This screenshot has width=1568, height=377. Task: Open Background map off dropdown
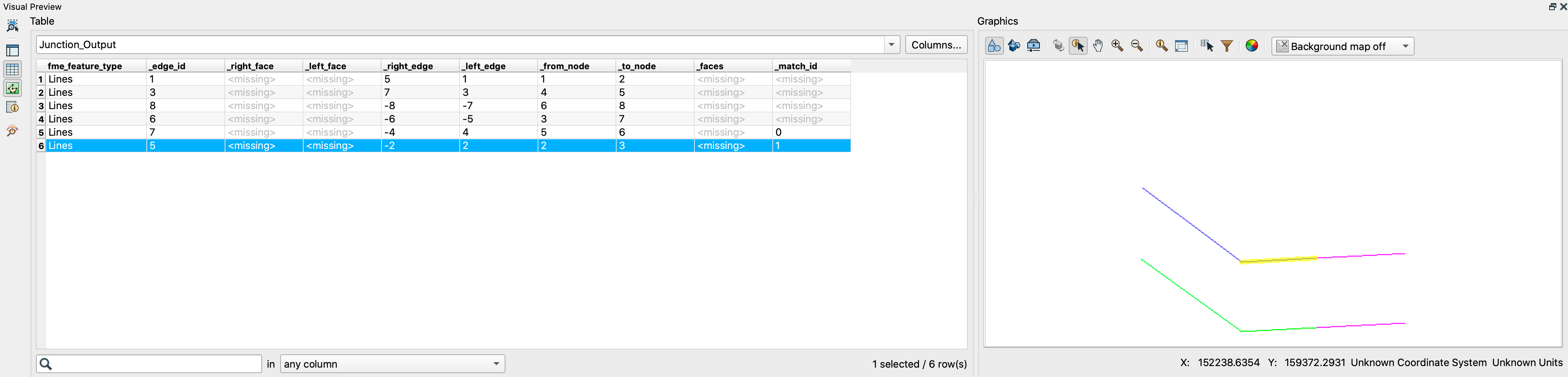pos(1343,46)
